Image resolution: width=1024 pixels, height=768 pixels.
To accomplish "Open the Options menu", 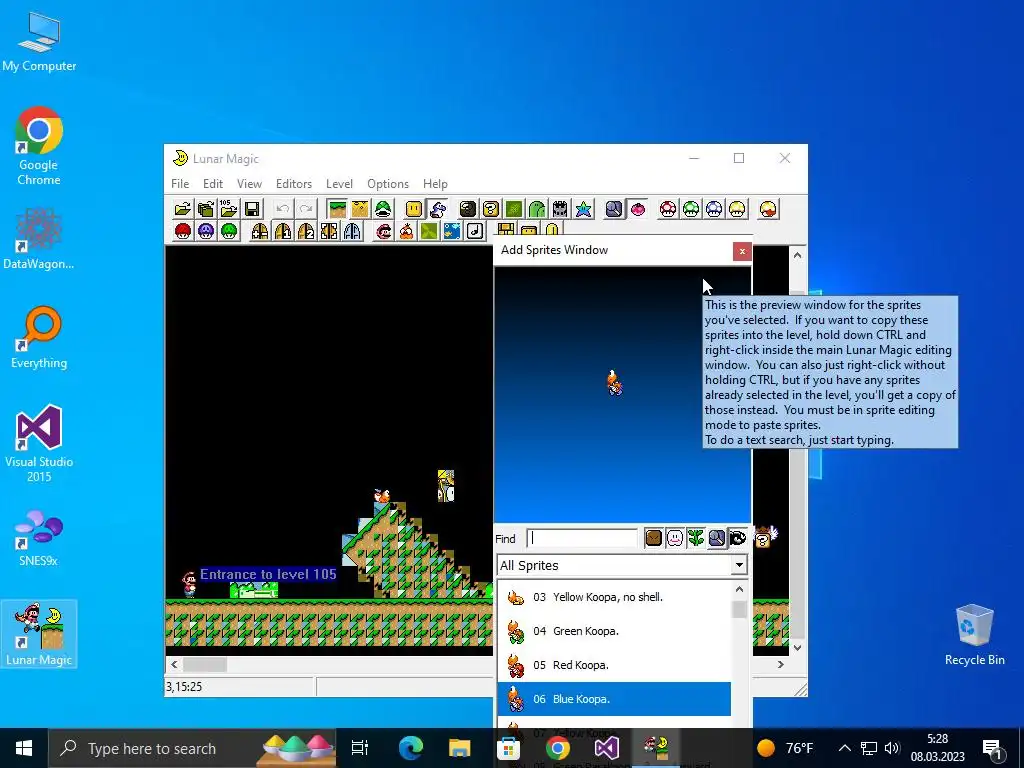I will (388, 184).
